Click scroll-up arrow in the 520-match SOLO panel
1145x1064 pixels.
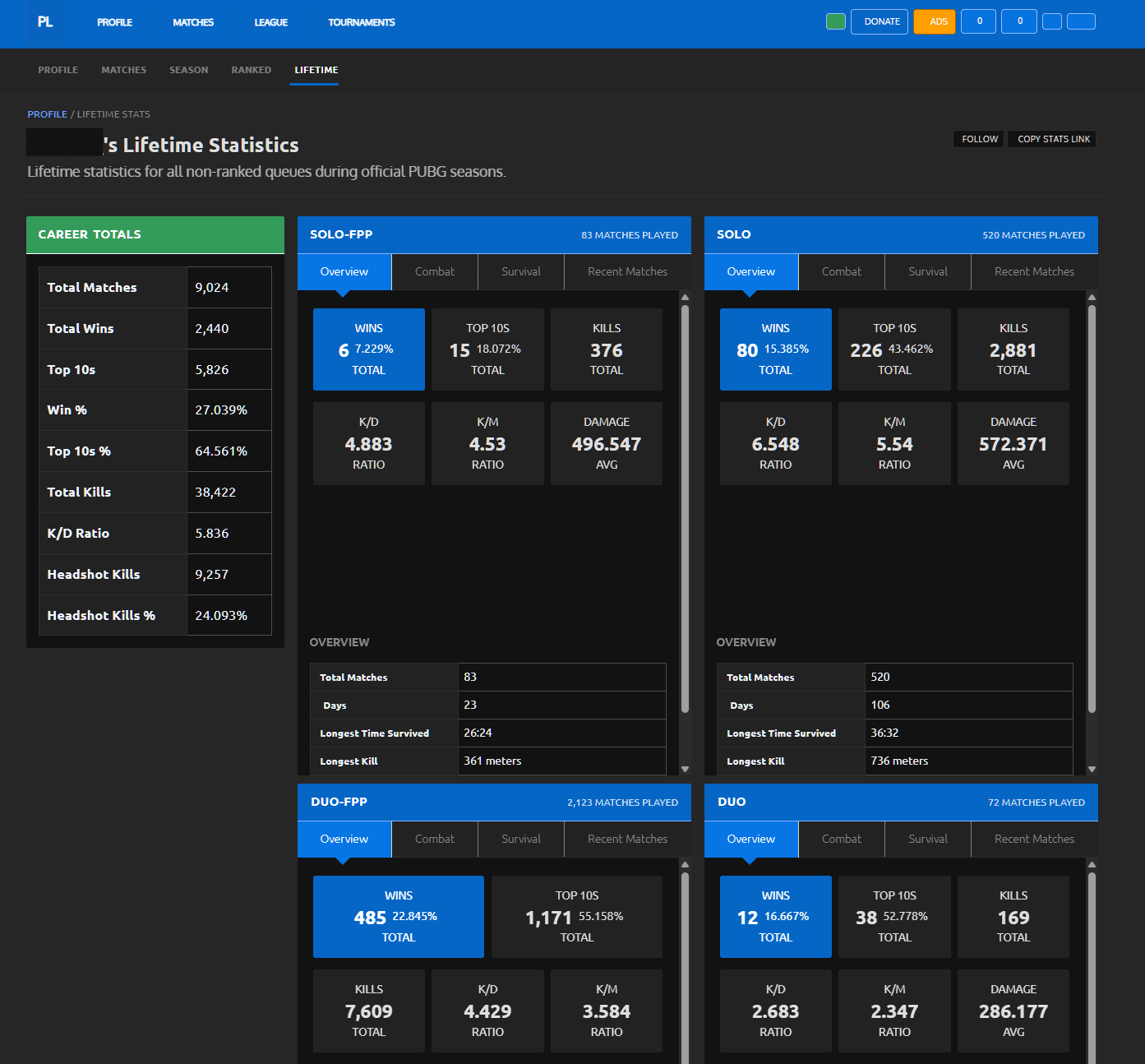pyautogui.click(x=1092, y=298)
